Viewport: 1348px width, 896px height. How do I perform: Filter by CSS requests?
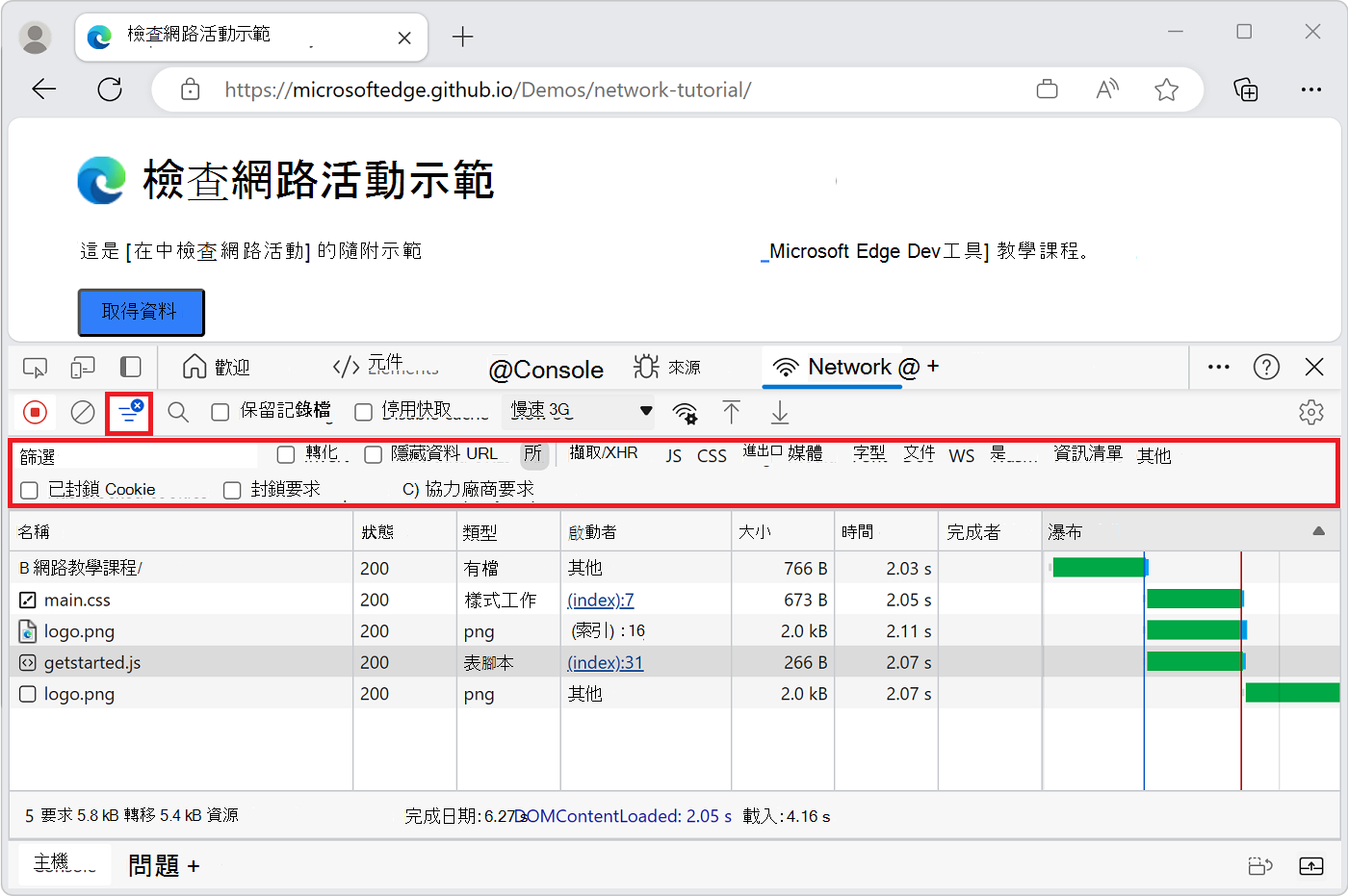pyautogui.click(x=712, y=455)
